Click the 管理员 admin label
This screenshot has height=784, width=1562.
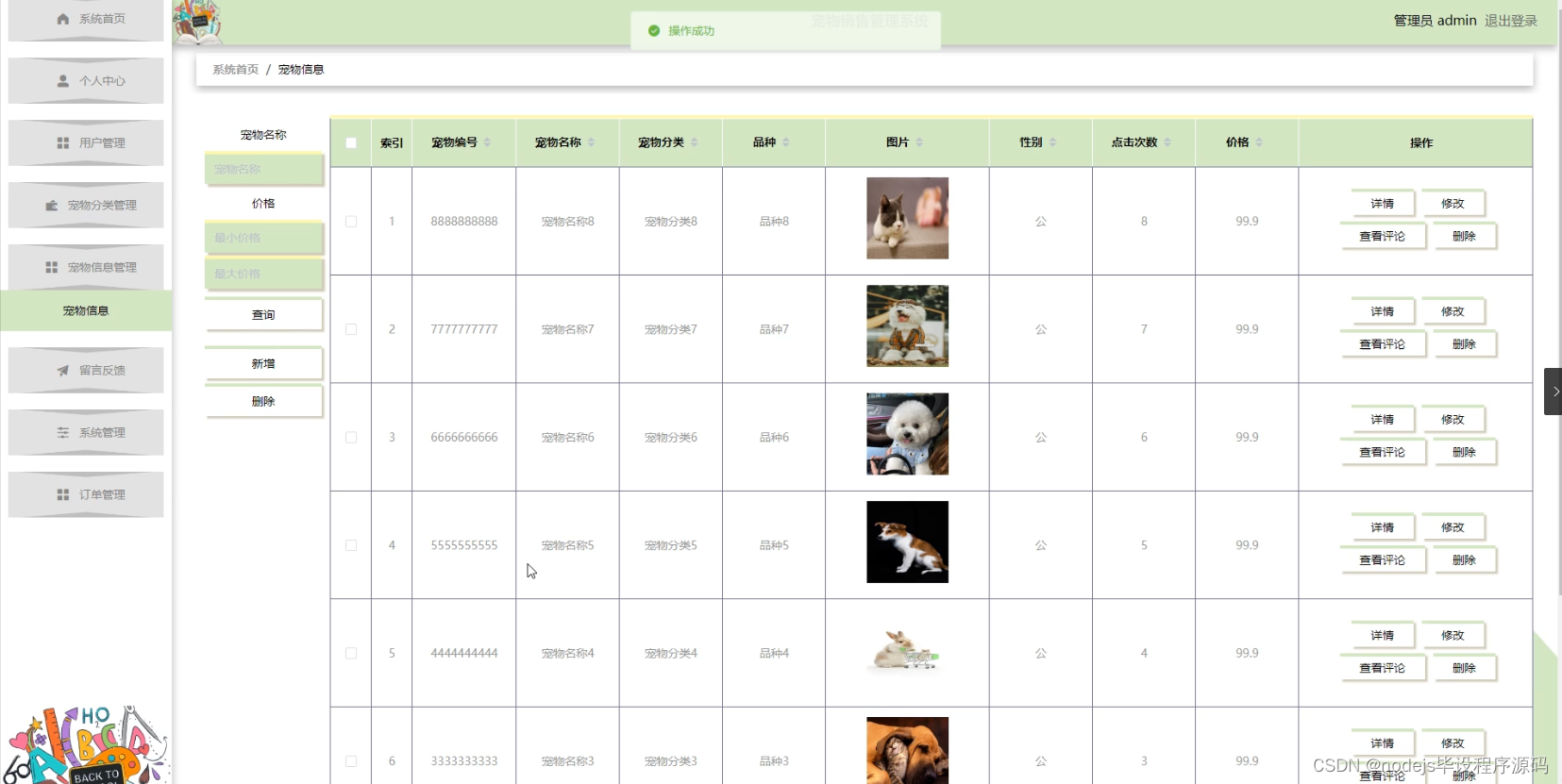point(1435,21)
